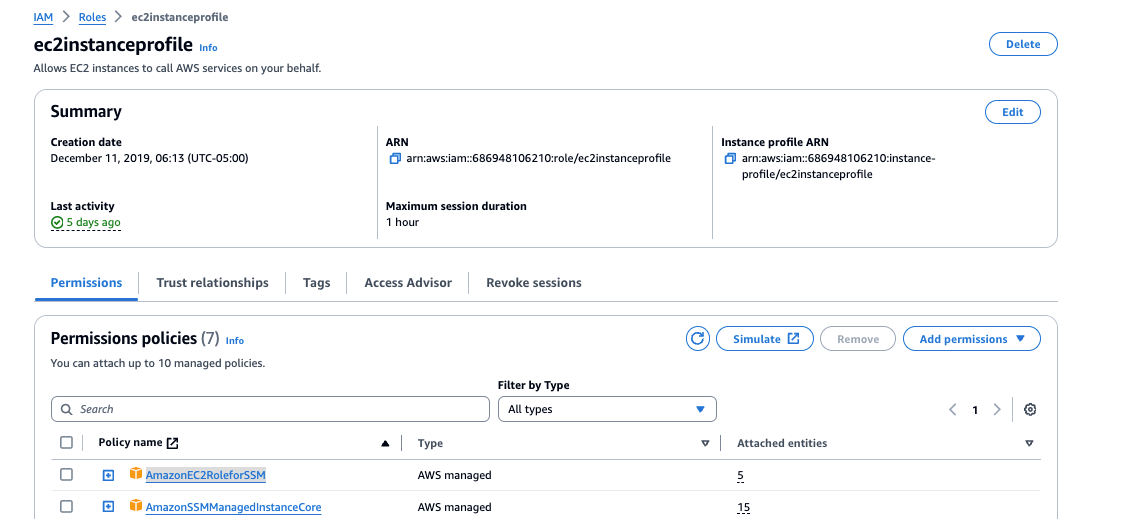The image size is (1121, 519).
Task: Go to next page of policies
Action: 997,410
